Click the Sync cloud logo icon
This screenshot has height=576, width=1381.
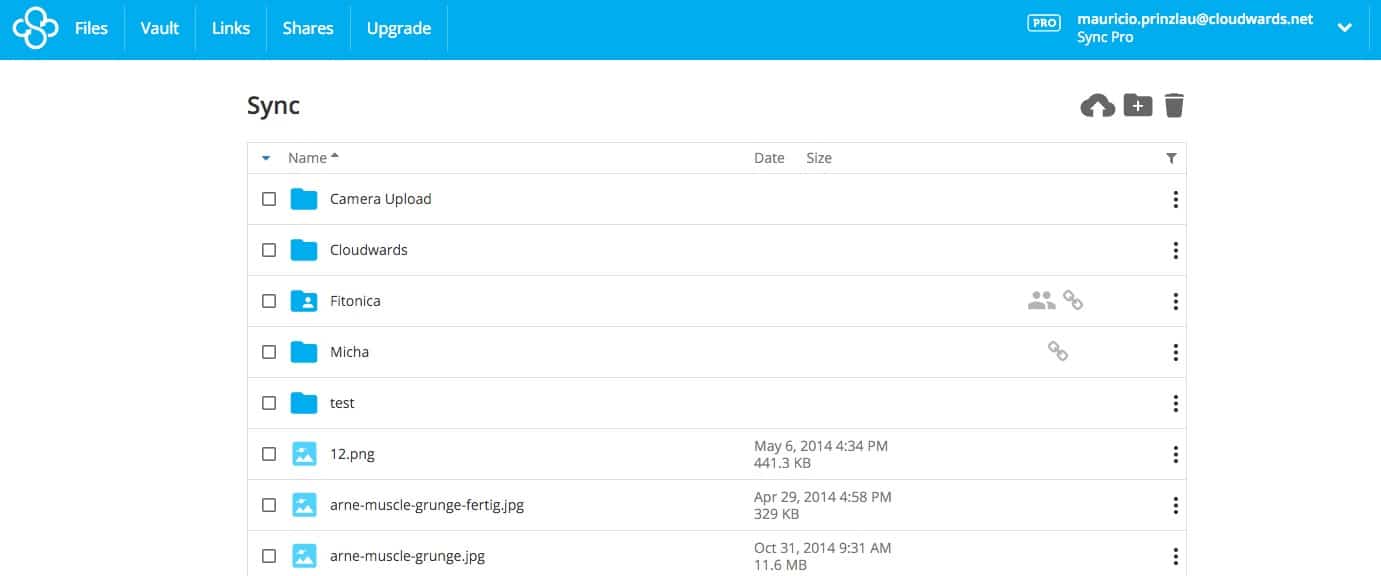(35, 28)
